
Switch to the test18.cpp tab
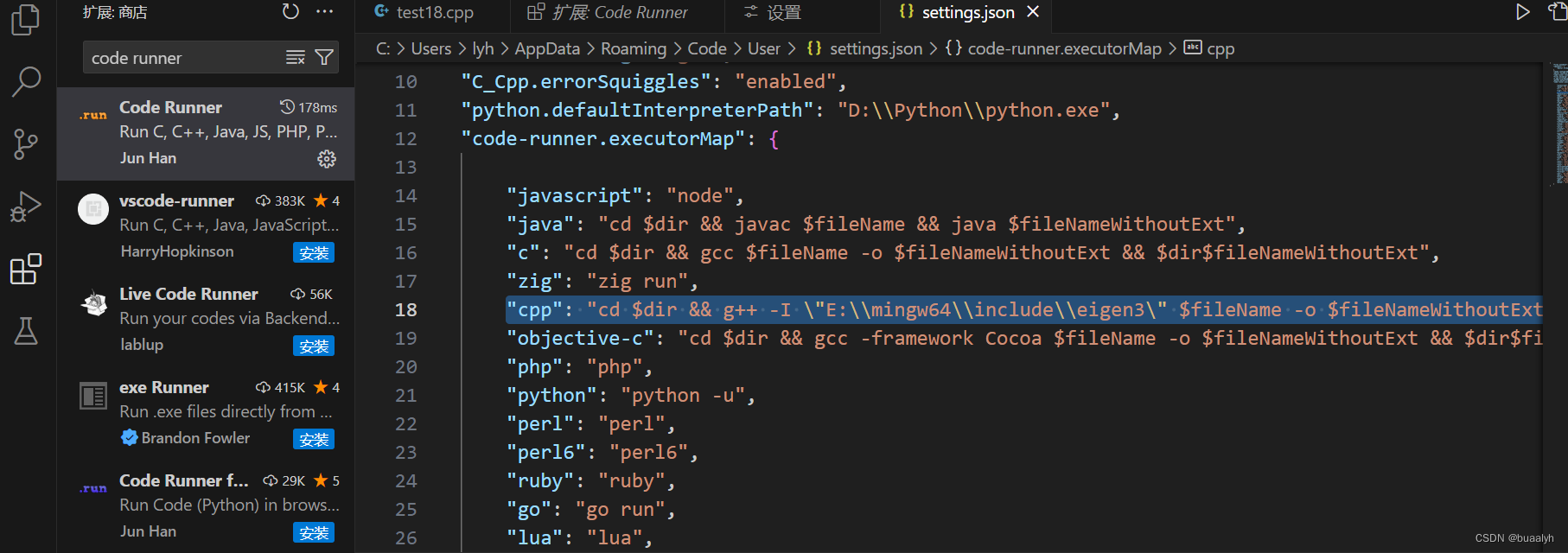[435, 13]
